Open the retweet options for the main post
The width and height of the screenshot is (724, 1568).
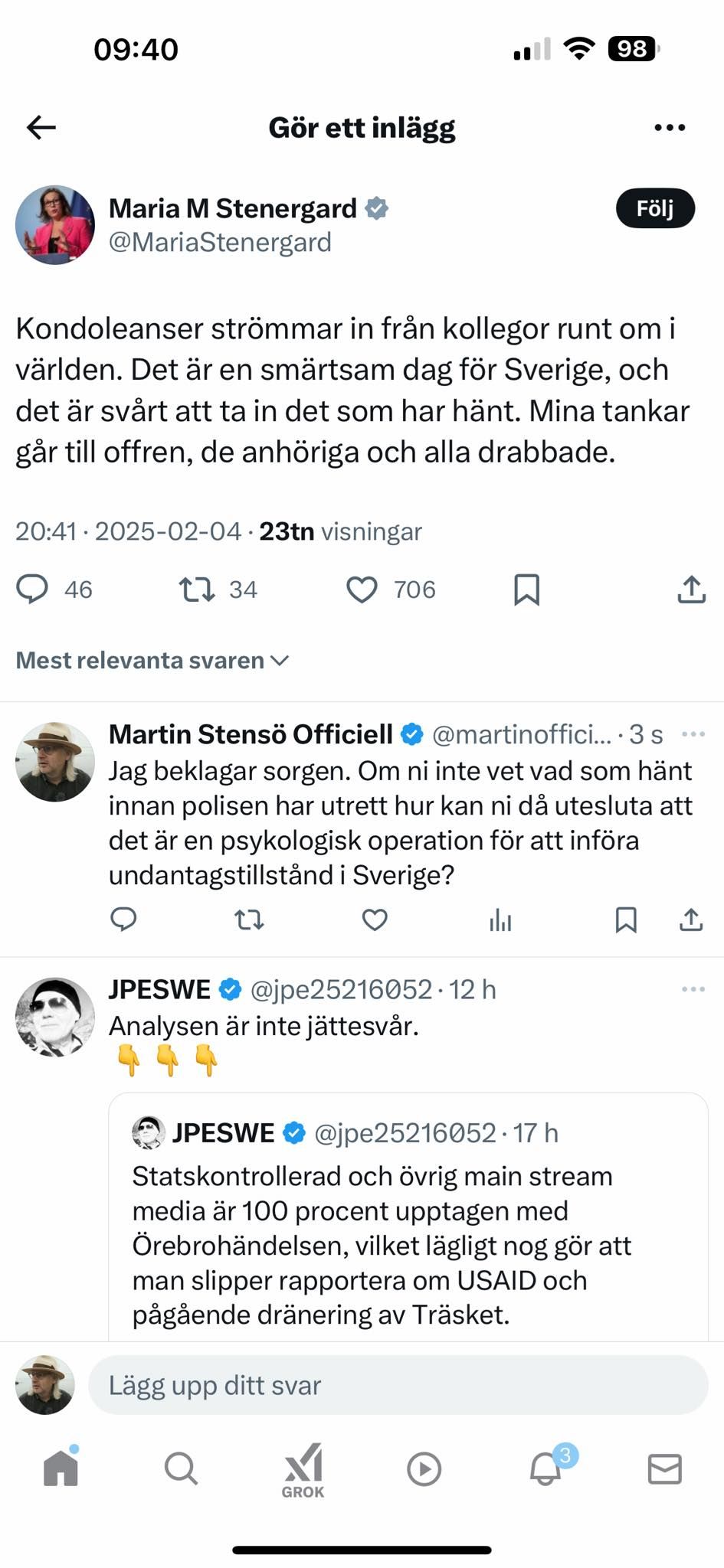[x=198, y=590]
